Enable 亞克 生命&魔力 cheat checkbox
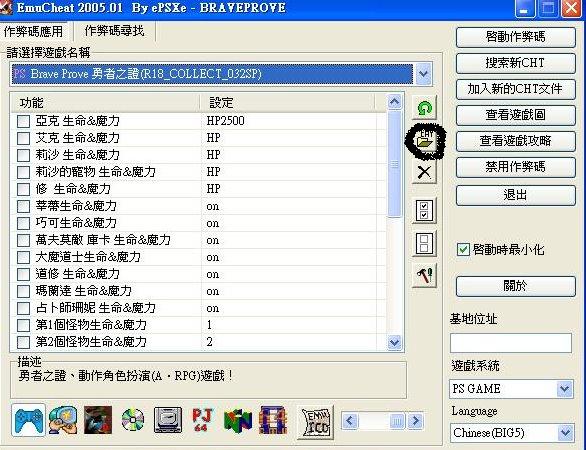Screen dimensions: 586x450 click(x=23, y=121)
